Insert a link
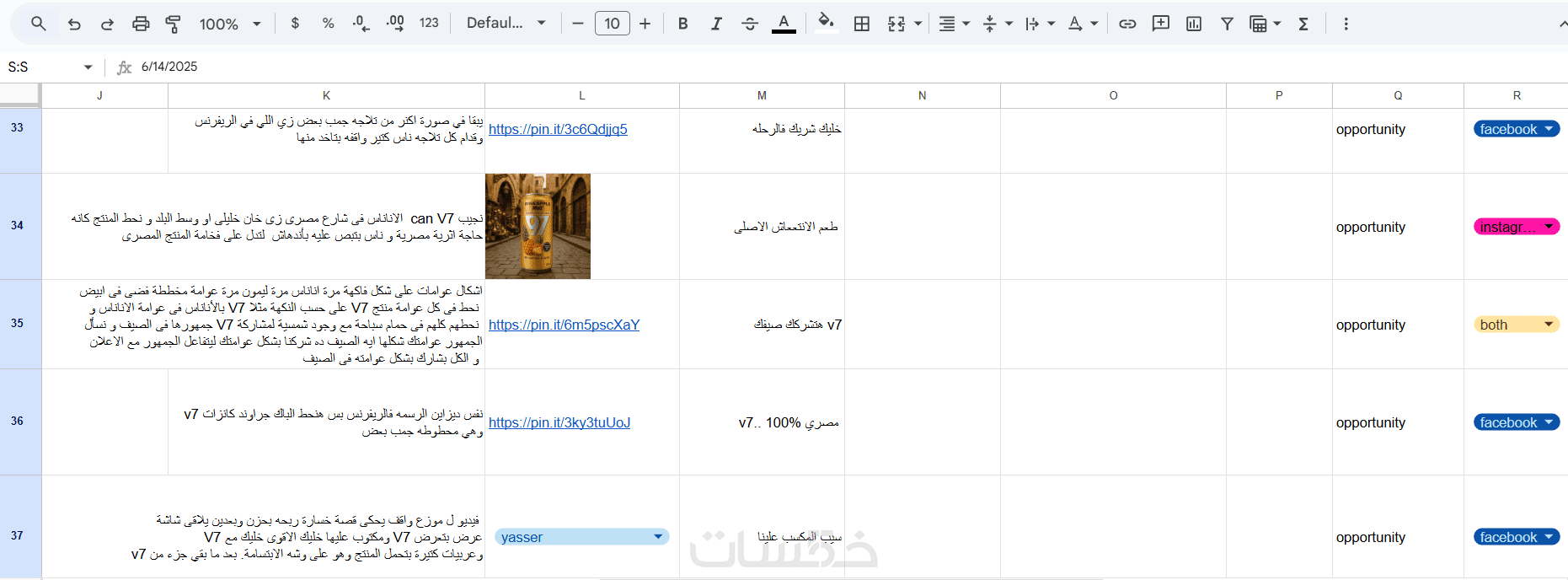Image resolution: width=1568 pixels, height=580 pixels. [1127, 24]
